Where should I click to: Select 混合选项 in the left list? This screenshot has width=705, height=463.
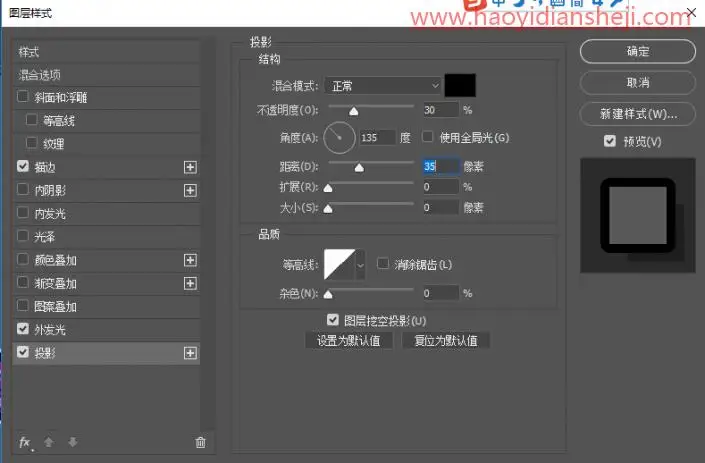click(106, 75)
